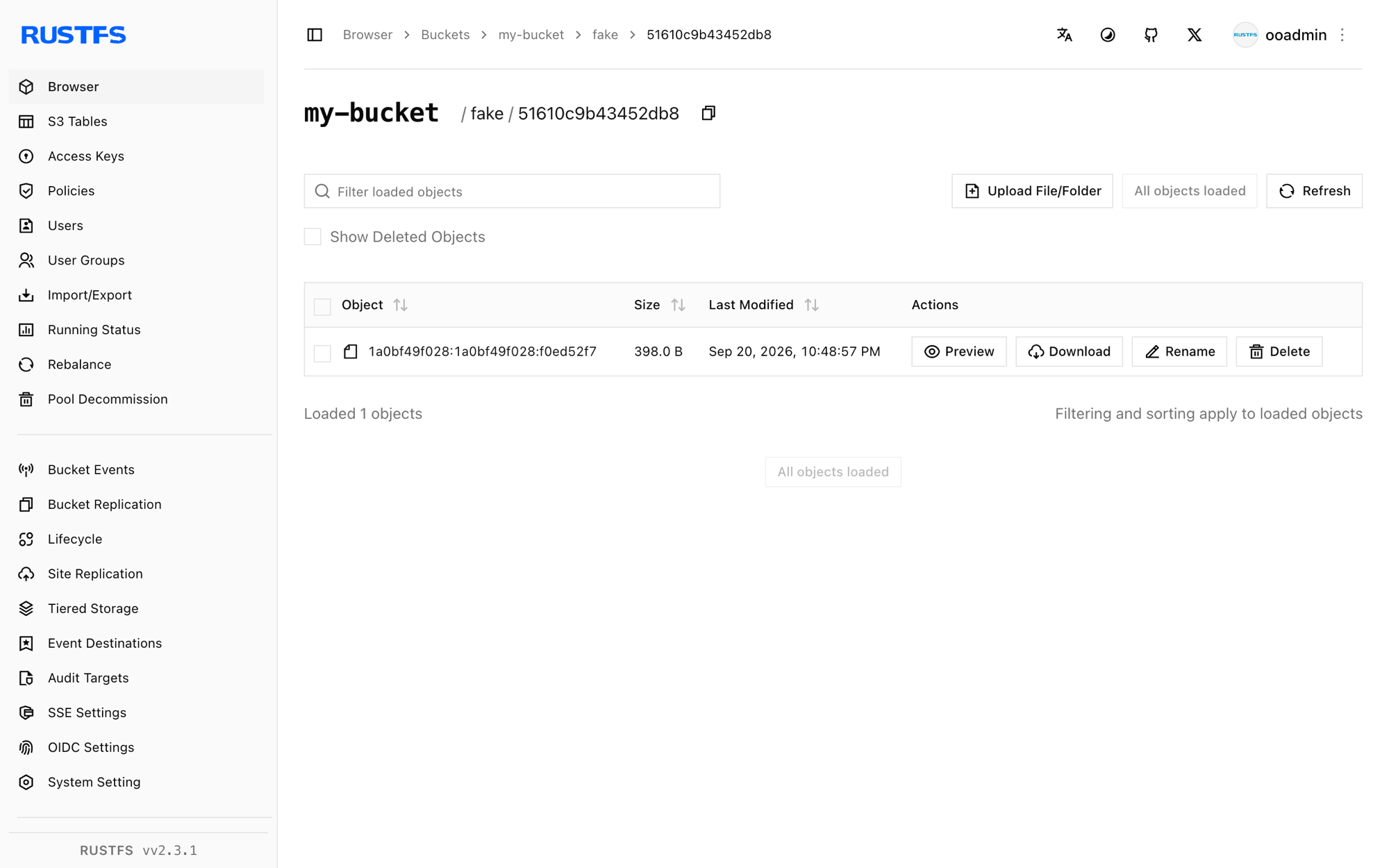The image size is (1389, 868).
Task: Open the Policies section
Action: [x=136, y=191]
